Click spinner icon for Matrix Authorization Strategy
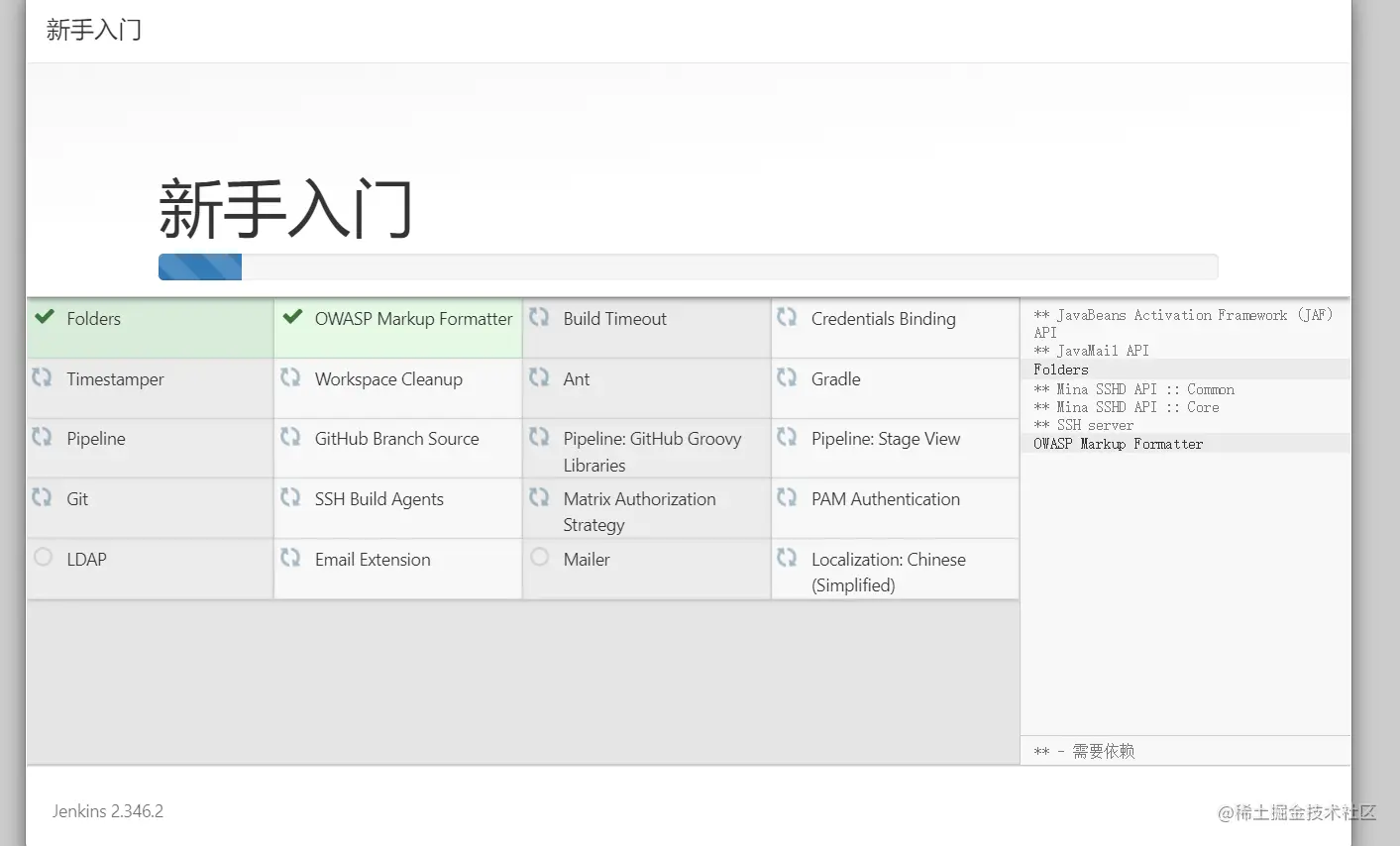The image size is (1400, 846). (539, 497)
